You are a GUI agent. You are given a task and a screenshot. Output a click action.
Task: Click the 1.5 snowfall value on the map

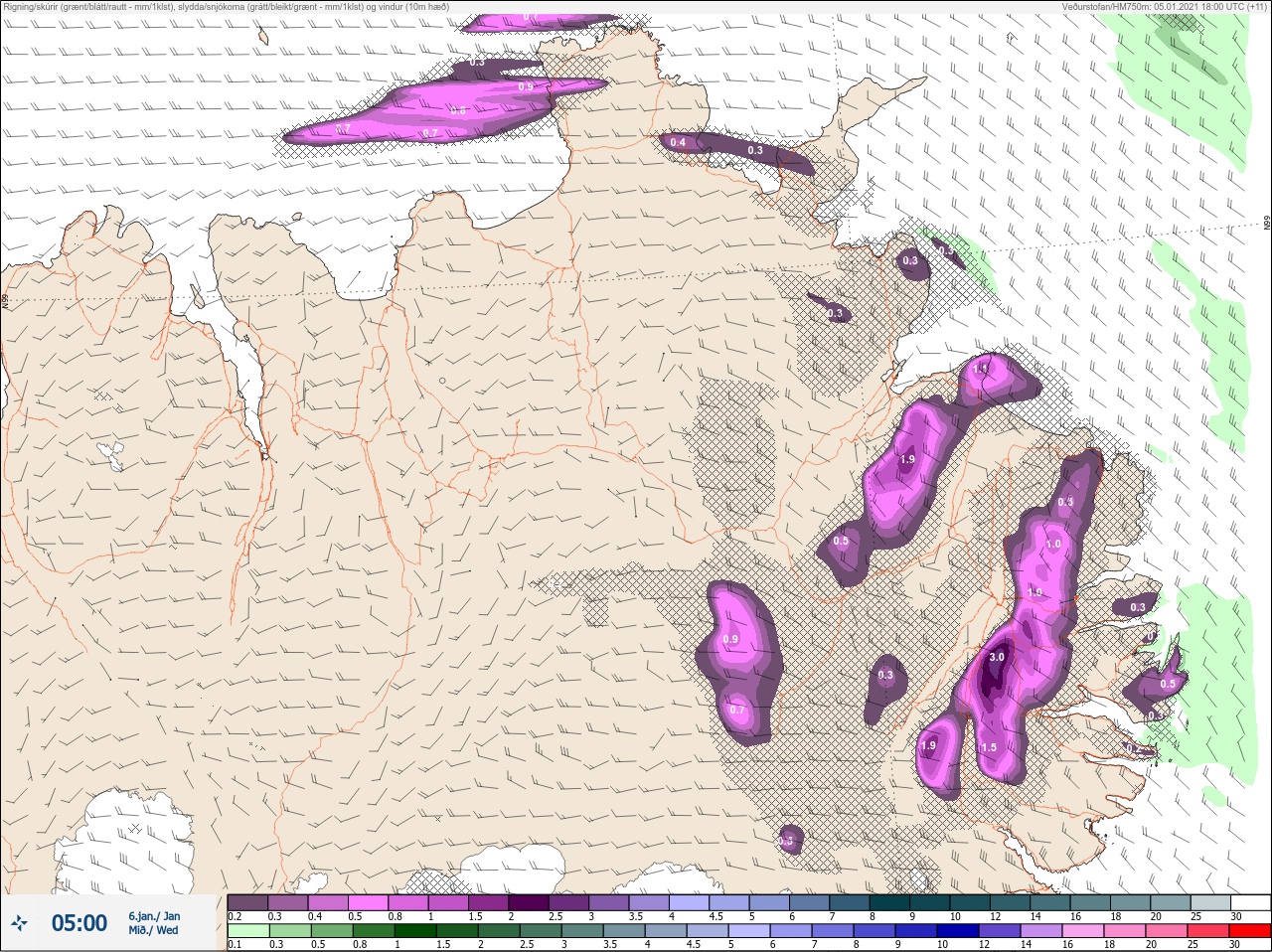(x=989, y=747)
